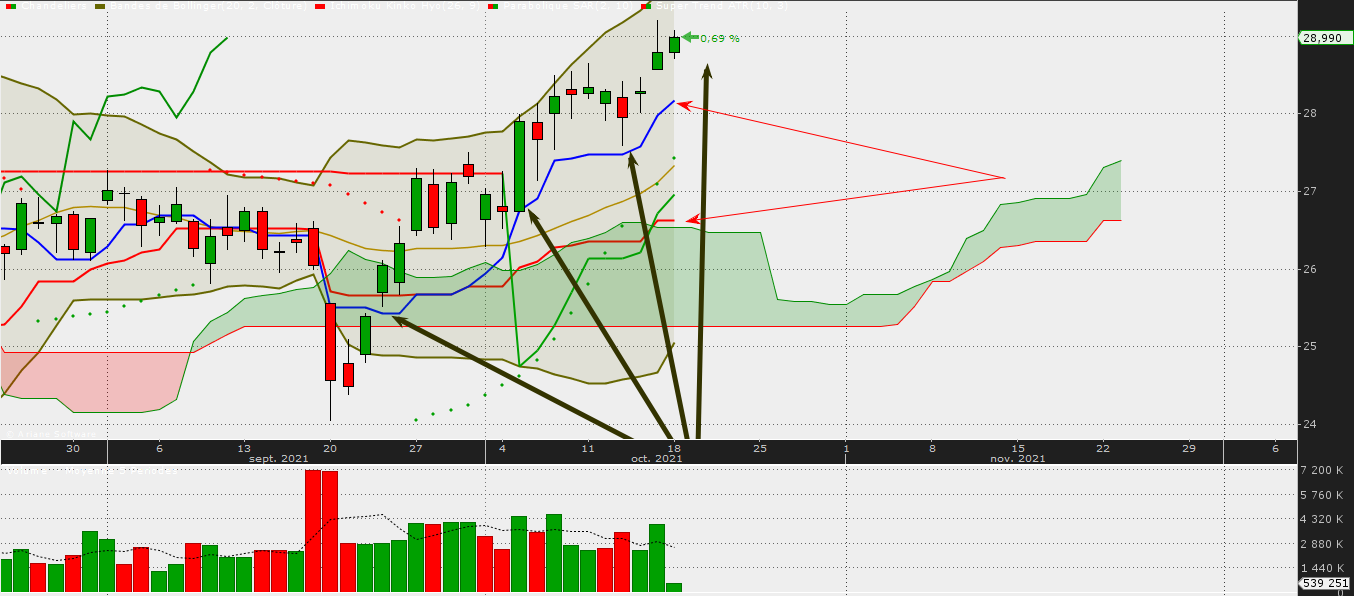Click date 1 on the time axis
This screenshot has width=1354, height=596.
(846, 448)
